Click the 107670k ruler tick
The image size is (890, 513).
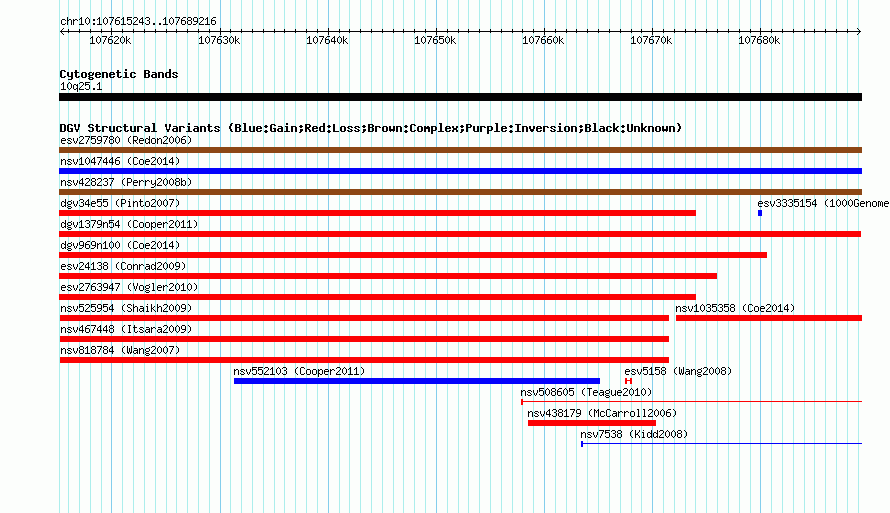tap(652, 40)
